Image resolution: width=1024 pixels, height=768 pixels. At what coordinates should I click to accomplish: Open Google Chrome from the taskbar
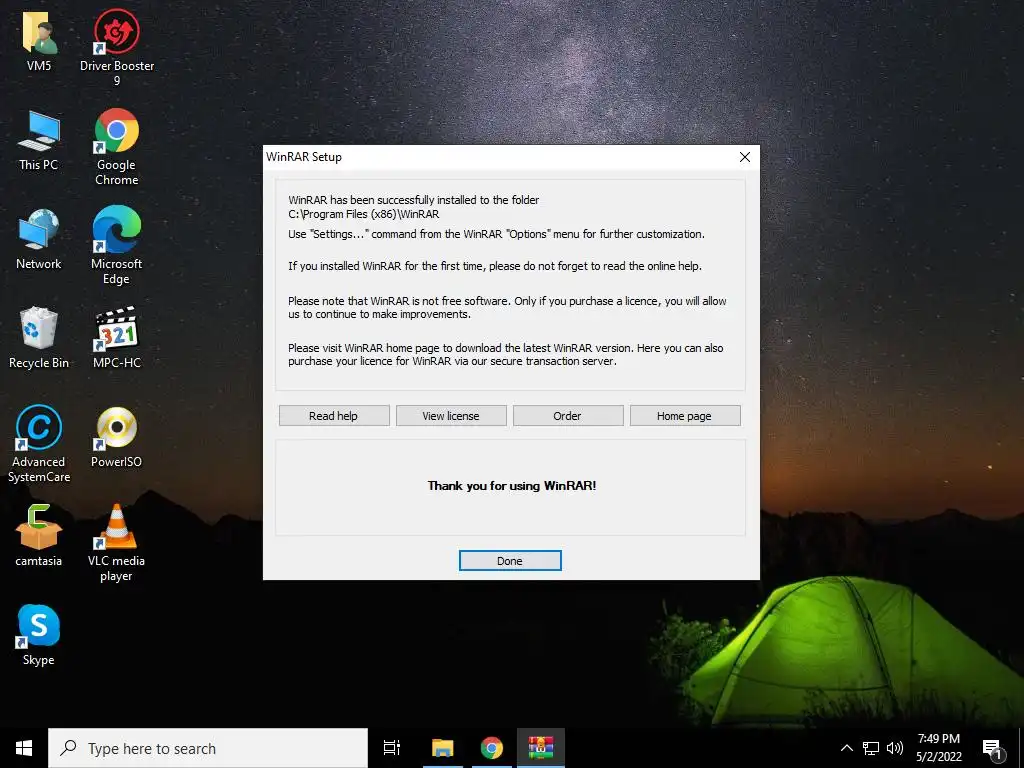click(492, 748)
